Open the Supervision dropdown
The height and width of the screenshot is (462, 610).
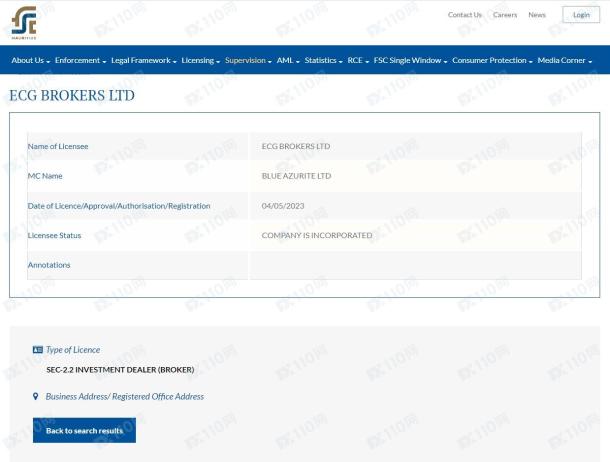pos(248,60)
